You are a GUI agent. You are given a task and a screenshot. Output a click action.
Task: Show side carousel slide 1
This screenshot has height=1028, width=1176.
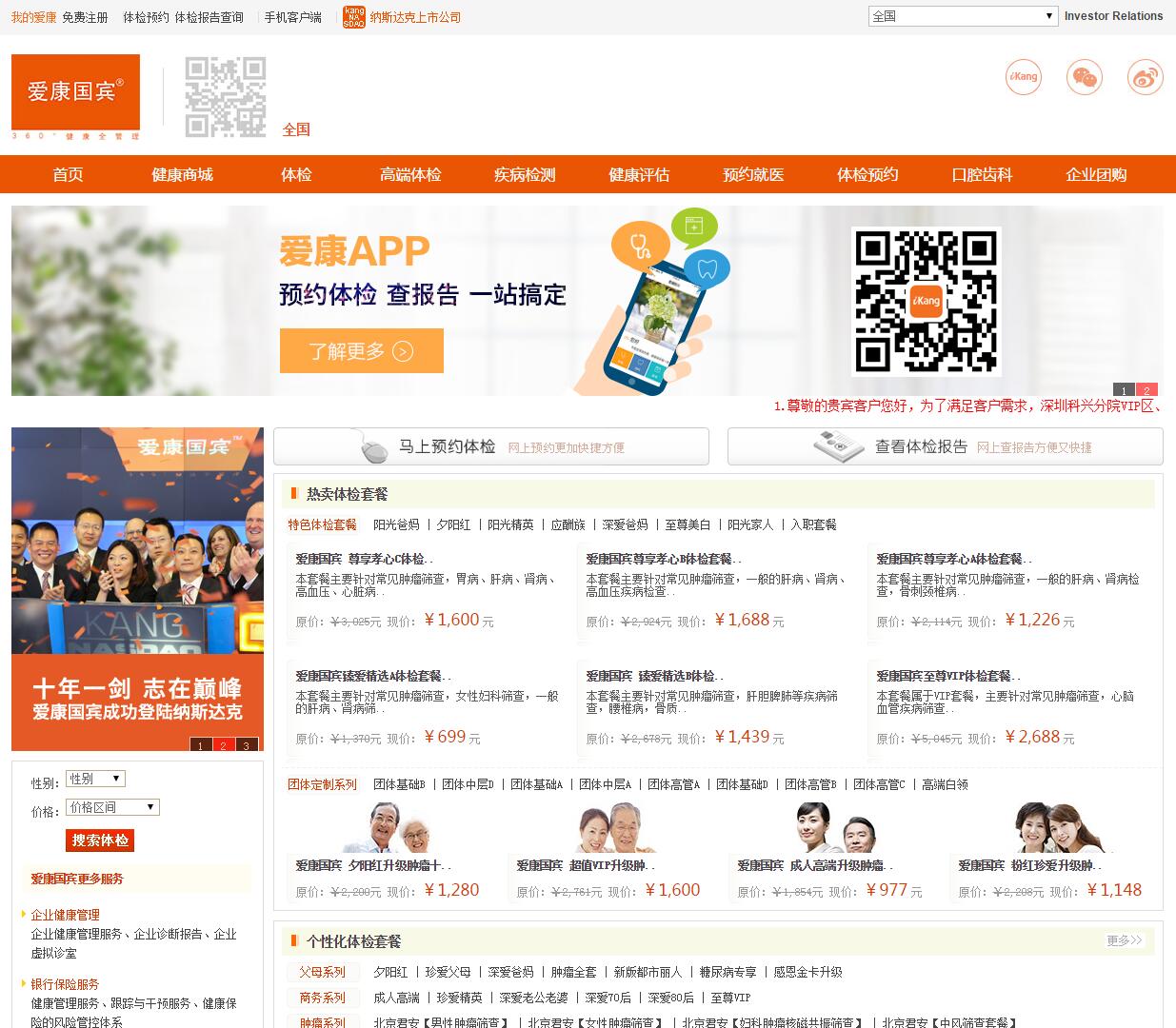pos(201,744)
